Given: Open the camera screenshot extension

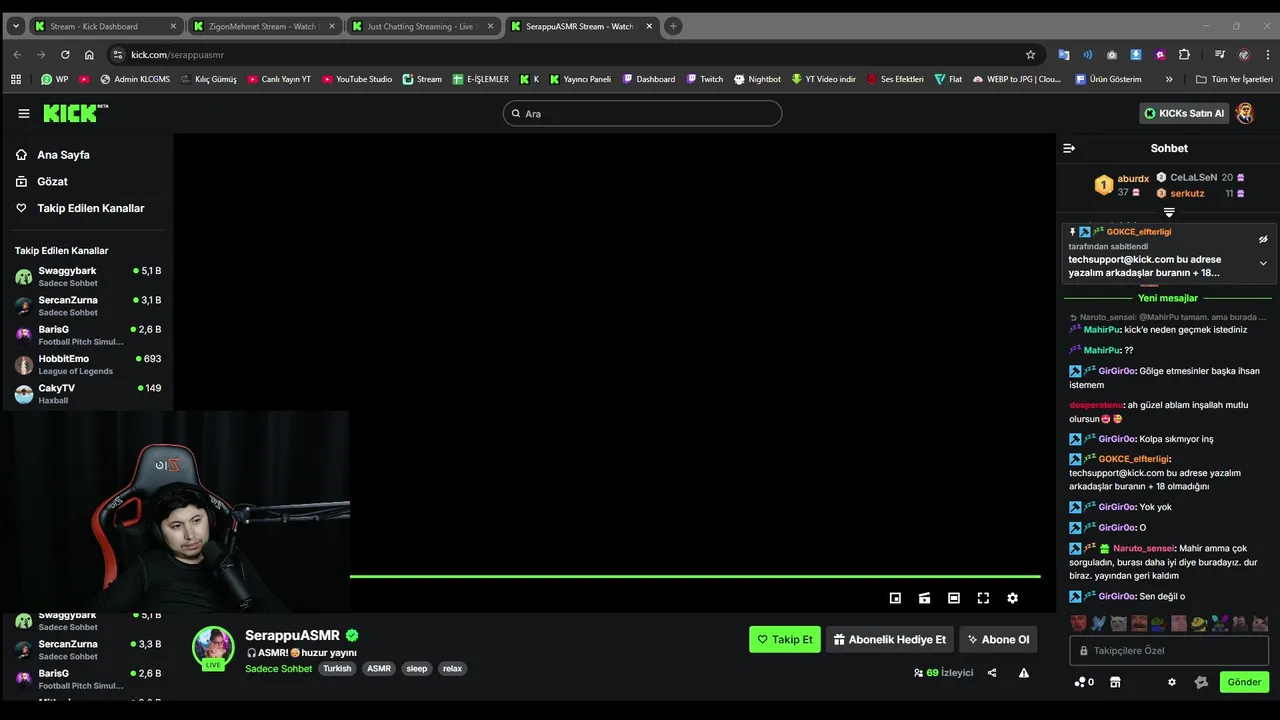Looking at the screenshot, I should tap(1111, 55).
